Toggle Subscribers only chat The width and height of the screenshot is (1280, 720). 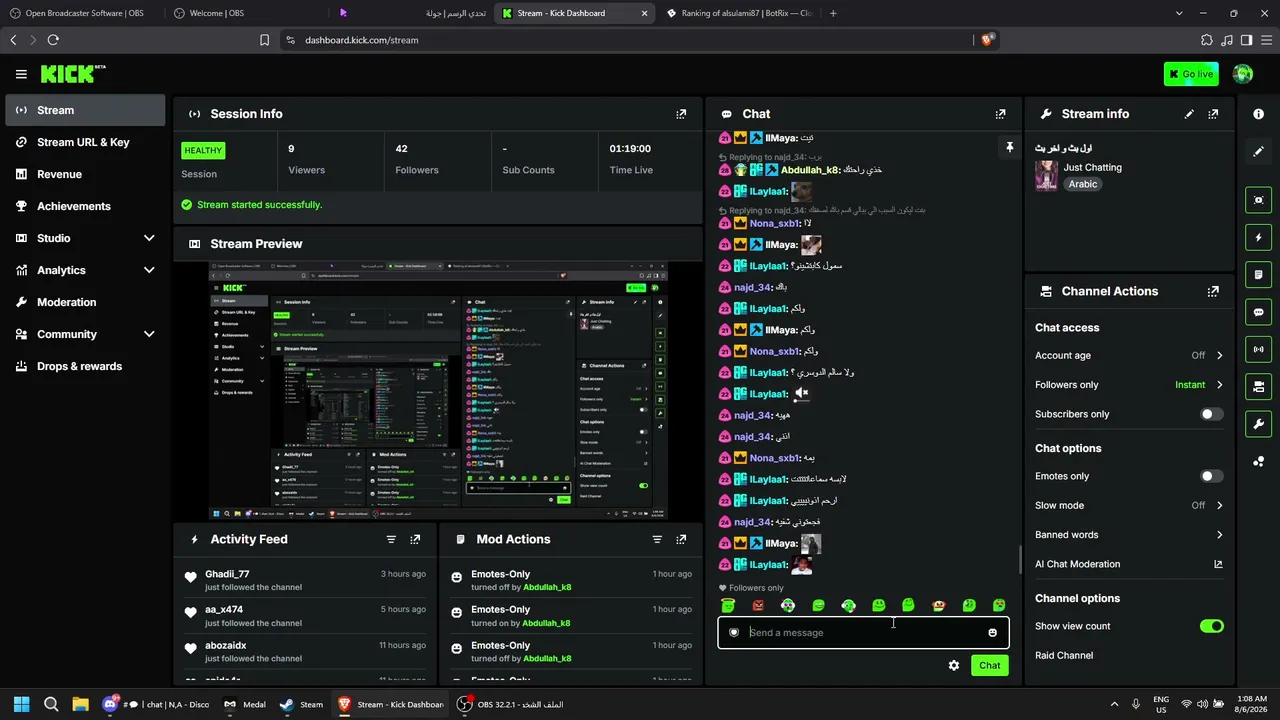pos(1211,414)
